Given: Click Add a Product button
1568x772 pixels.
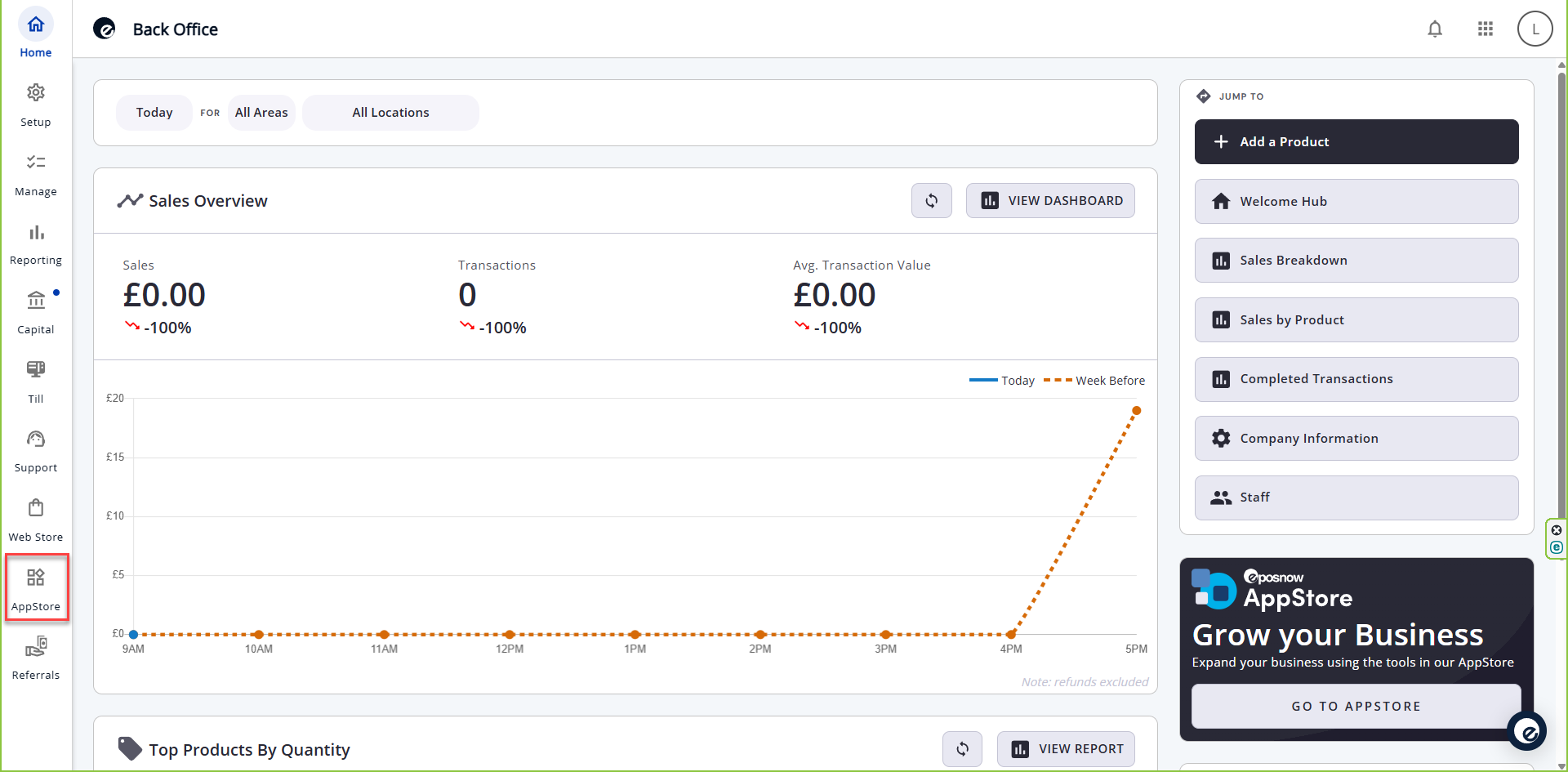Looking at the screenshot, I should [x=1356, y=142].
